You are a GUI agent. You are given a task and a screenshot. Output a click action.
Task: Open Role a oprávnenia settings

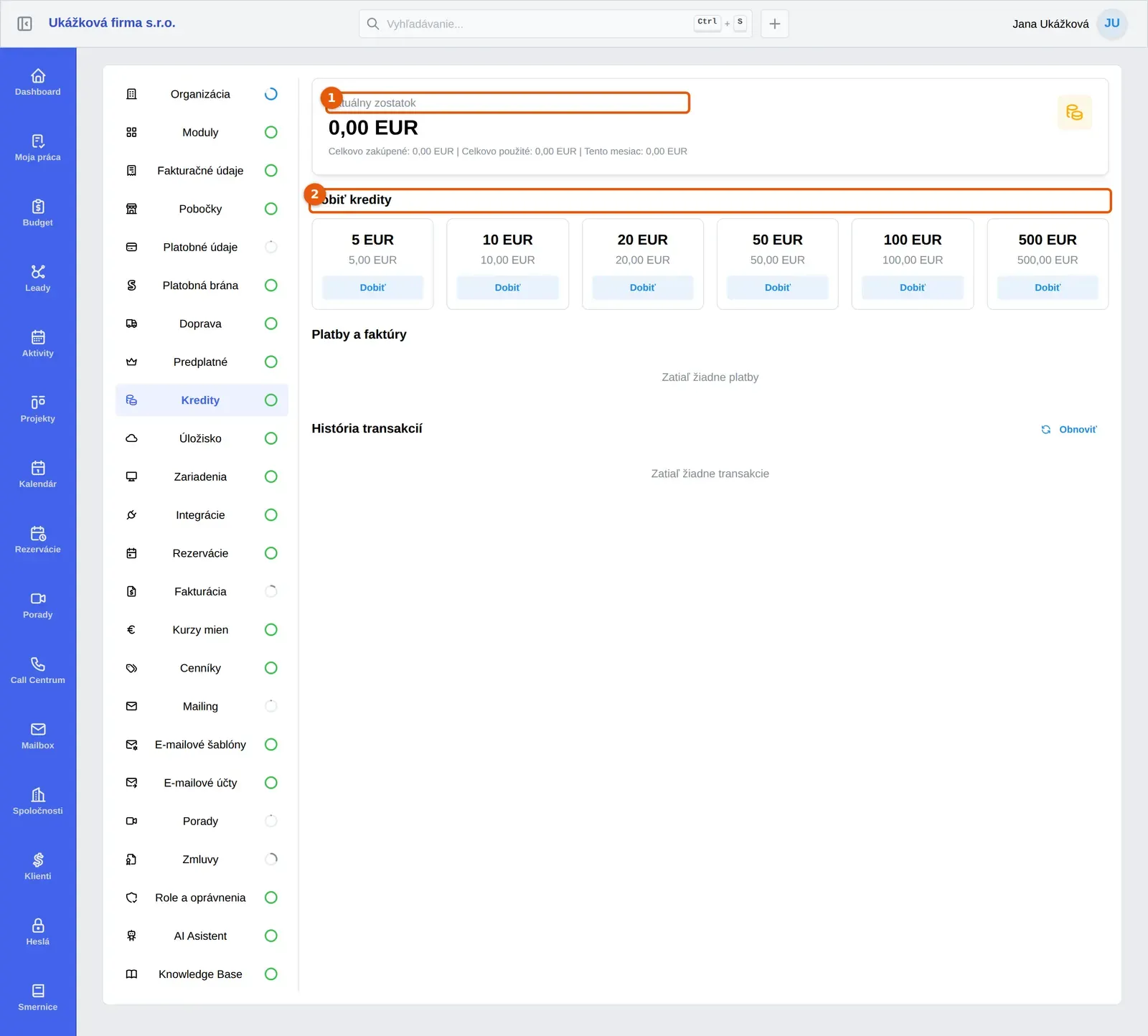(202, 898)
